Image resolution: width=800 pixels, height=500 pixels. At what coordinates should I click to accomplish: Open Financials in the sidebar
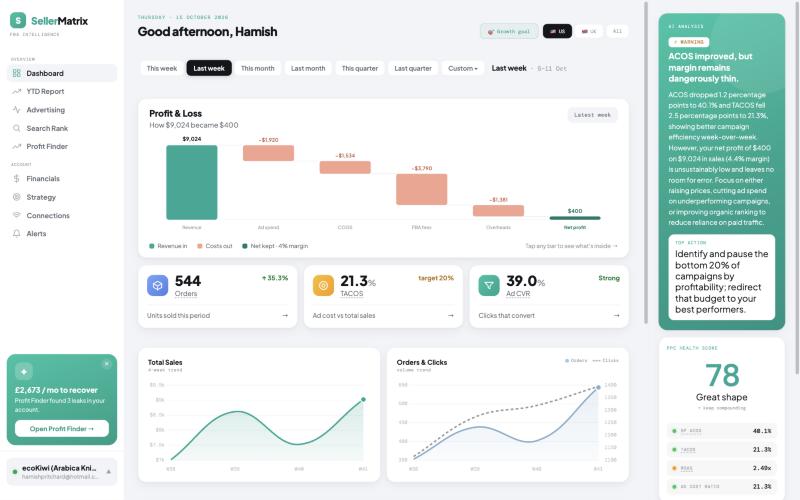click(62, 179)
